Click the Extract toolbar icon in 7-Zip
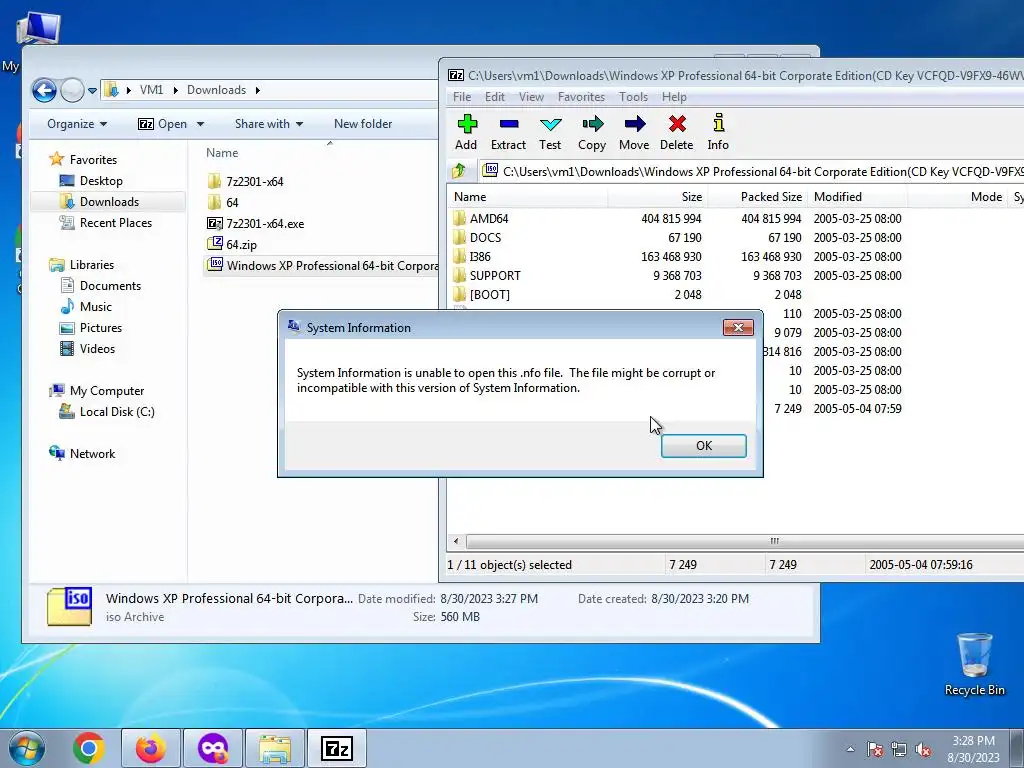Image resolution: width=1024 pixels, height=768 pixels. click(x=508, y=133)
